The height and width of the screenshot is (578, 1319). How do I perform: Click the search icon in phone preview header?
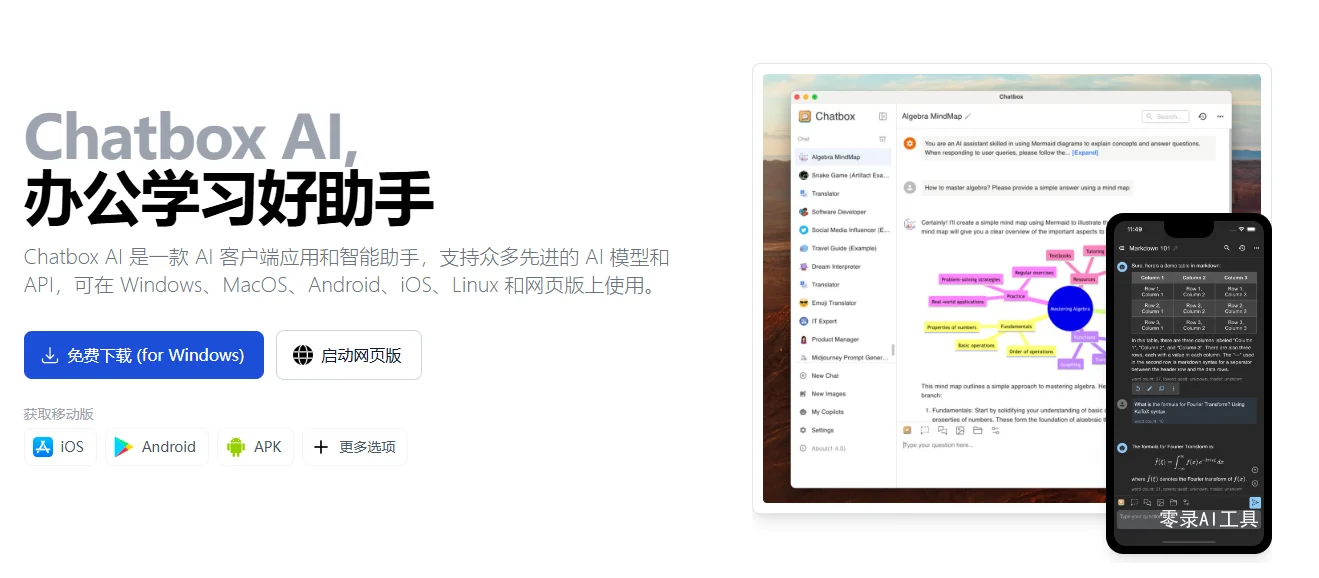[x=1226, y=247]
